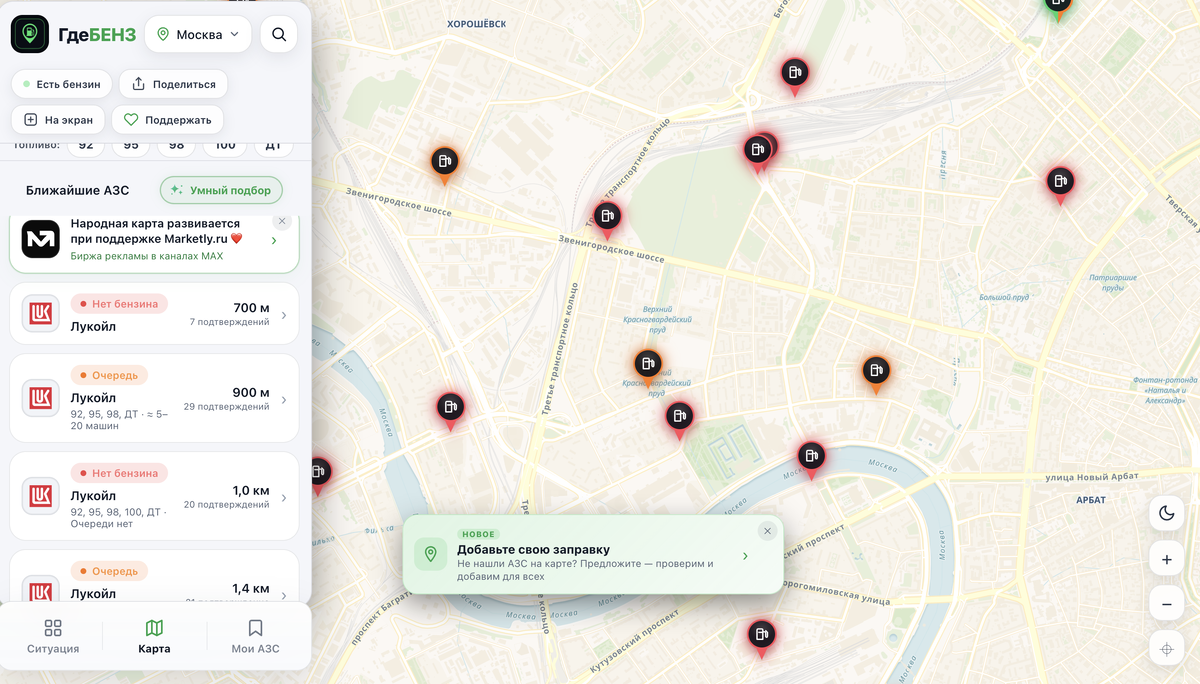Dismiss the Добавьте свою заправку banner
The image size is (1200, 684).
(767, 531)
